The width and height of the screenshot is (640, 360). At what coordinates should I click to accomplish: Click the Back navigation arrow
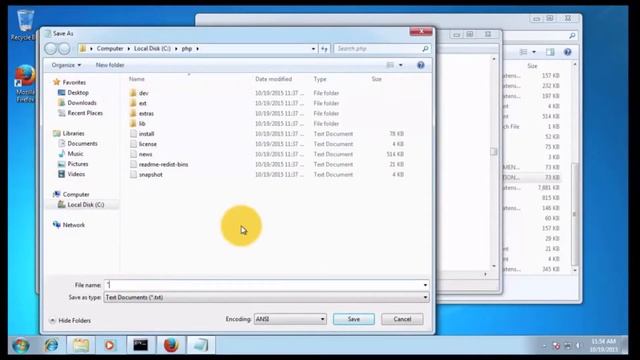(51, 49)
